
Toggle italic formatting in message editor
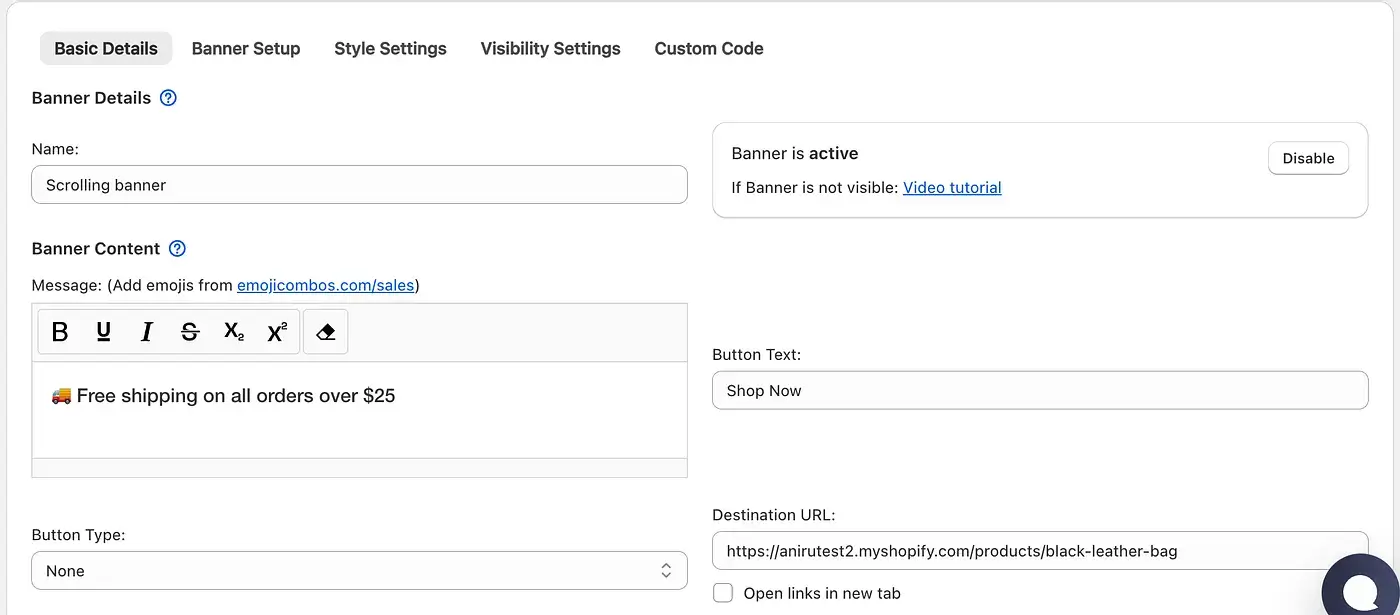tap(147, 332)
